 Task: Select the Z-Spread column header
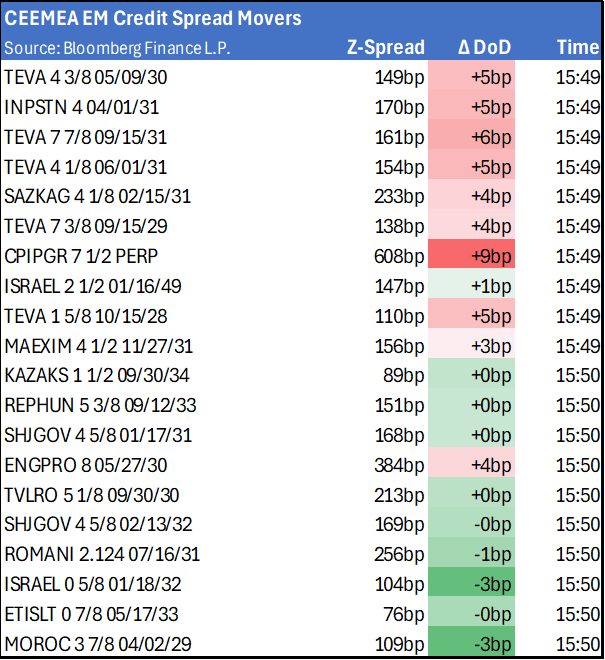pyautogui.click(x=385, y=47)
